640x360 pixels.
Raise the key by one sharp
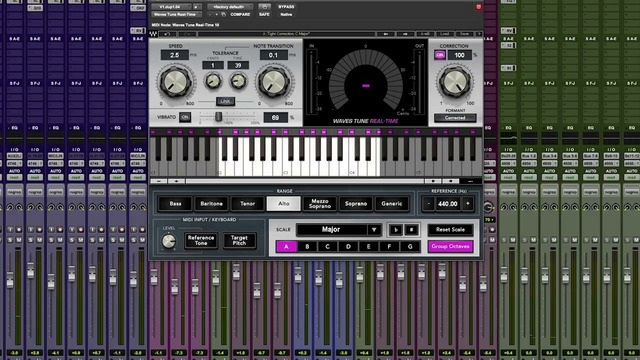(411, 230)
